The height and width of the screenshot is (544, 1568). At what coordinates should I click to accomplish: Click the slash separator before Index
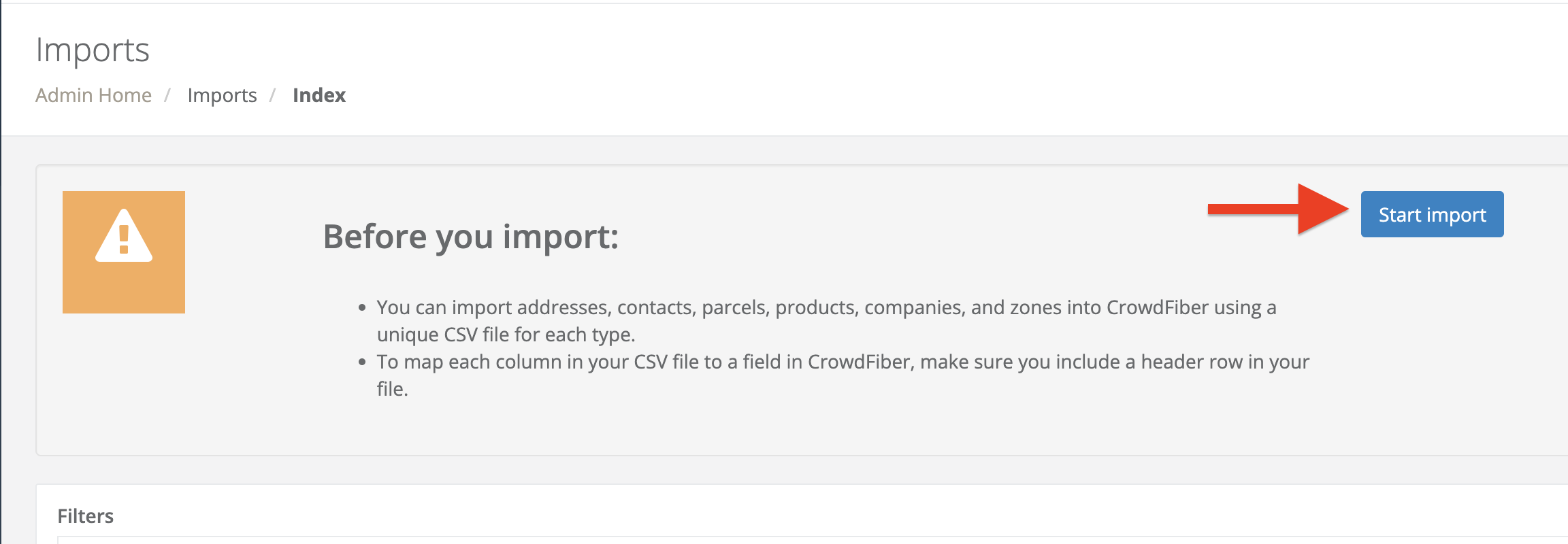click(x=272, y=95)
